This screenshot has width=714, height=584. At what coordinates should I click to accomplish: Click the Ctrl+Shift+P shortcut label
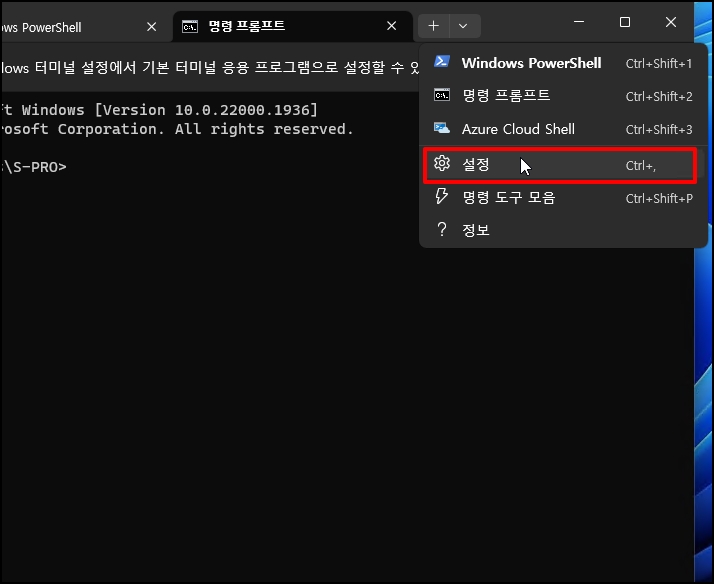(x=659, y=198)
